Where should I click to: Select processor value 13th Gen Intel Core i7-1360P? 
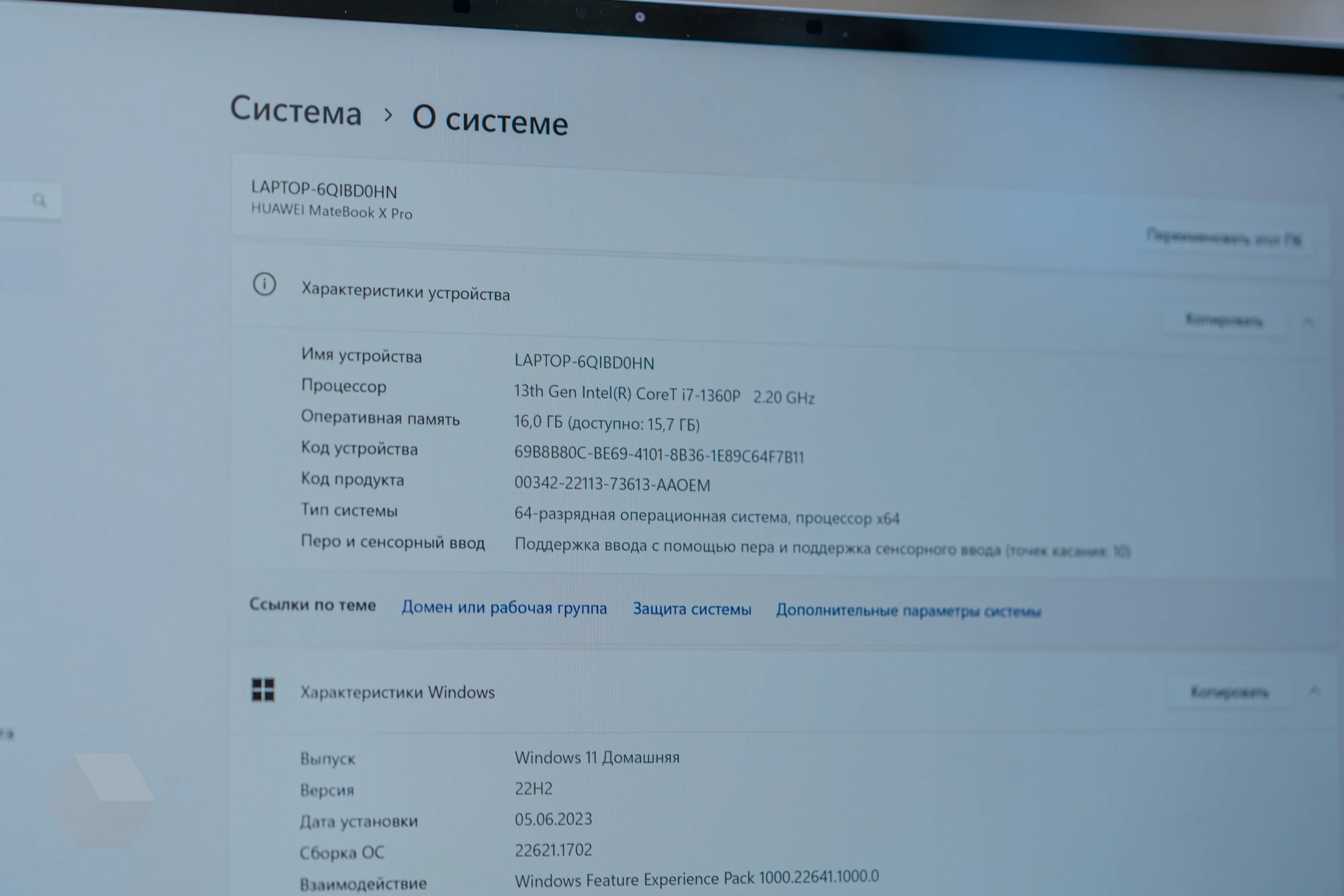click(664, 394)
